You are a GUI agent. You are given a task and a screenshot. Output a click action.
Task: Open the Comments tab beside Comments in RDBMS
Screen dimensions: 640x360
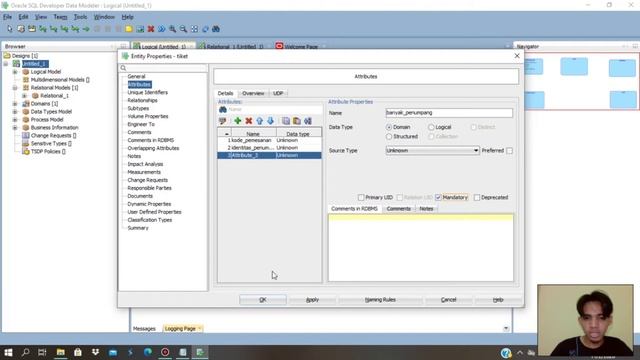pyautogui.click(x=399, y=209)
